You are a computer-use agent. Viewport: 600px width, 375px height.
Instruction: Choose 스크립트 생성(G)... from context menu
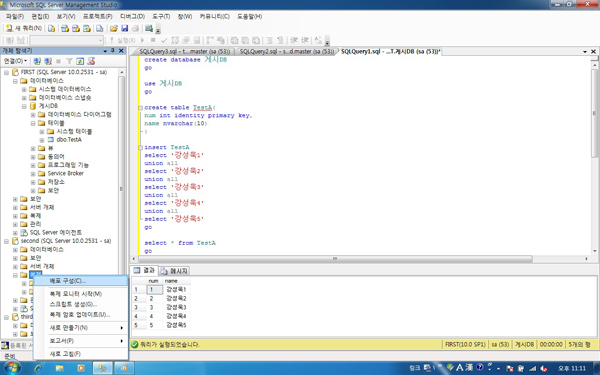click(x=81, y=304)
